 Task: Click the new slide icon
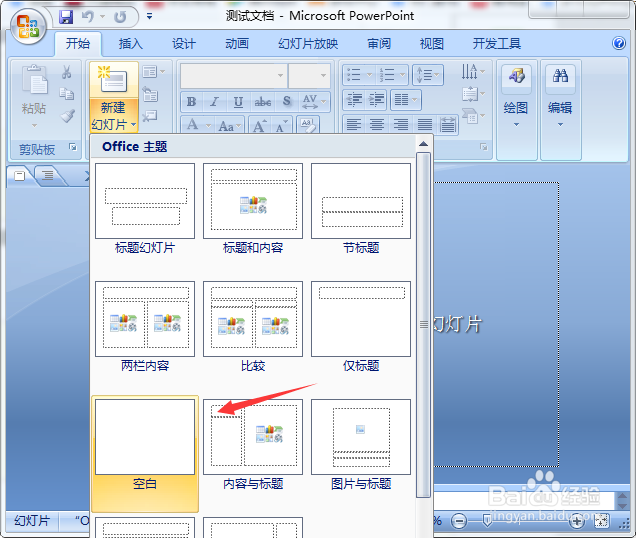pyautogui.click(x=114, y=79)
